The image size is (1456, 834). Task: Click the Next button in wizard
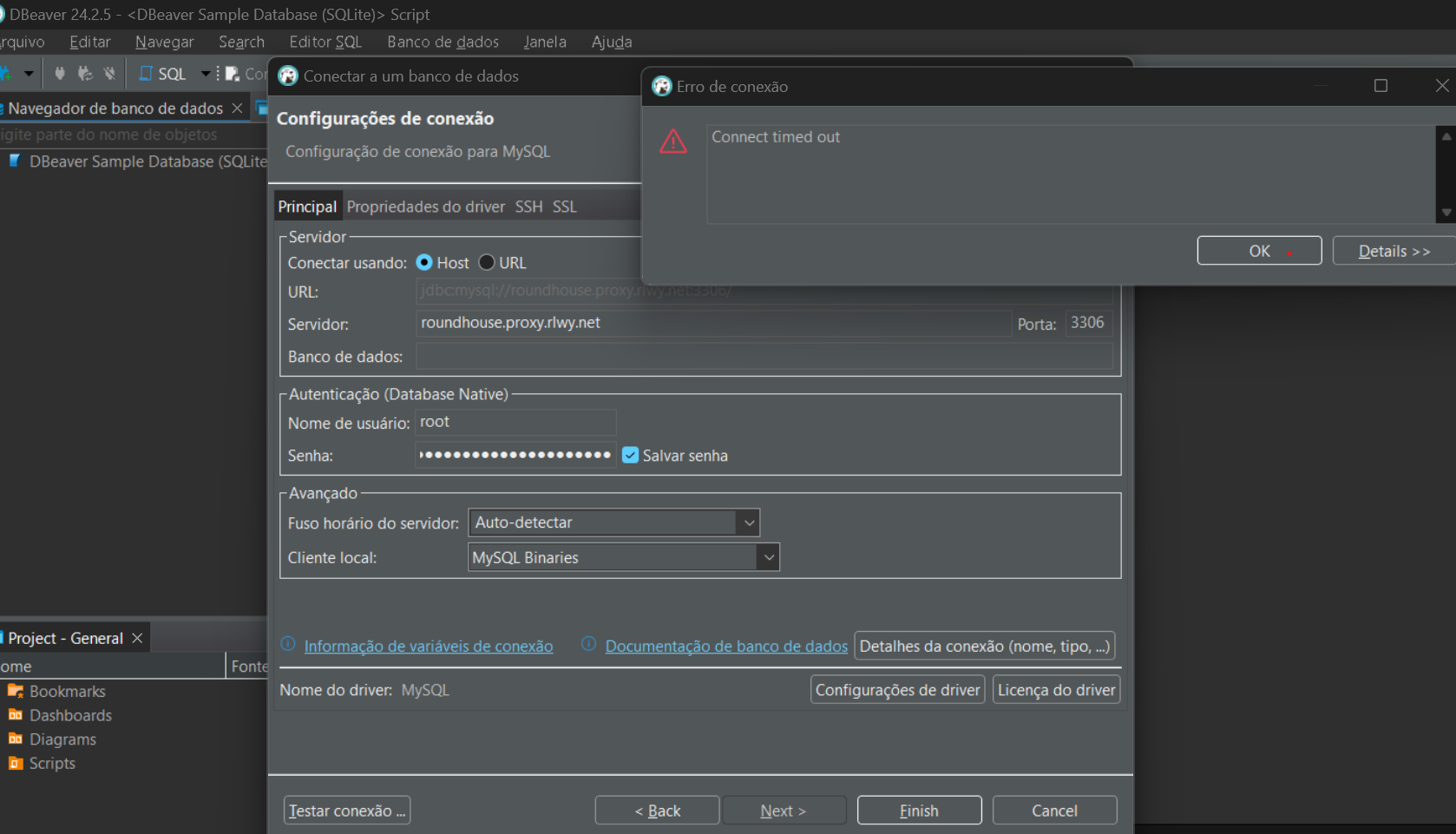[x=784, y=811]
